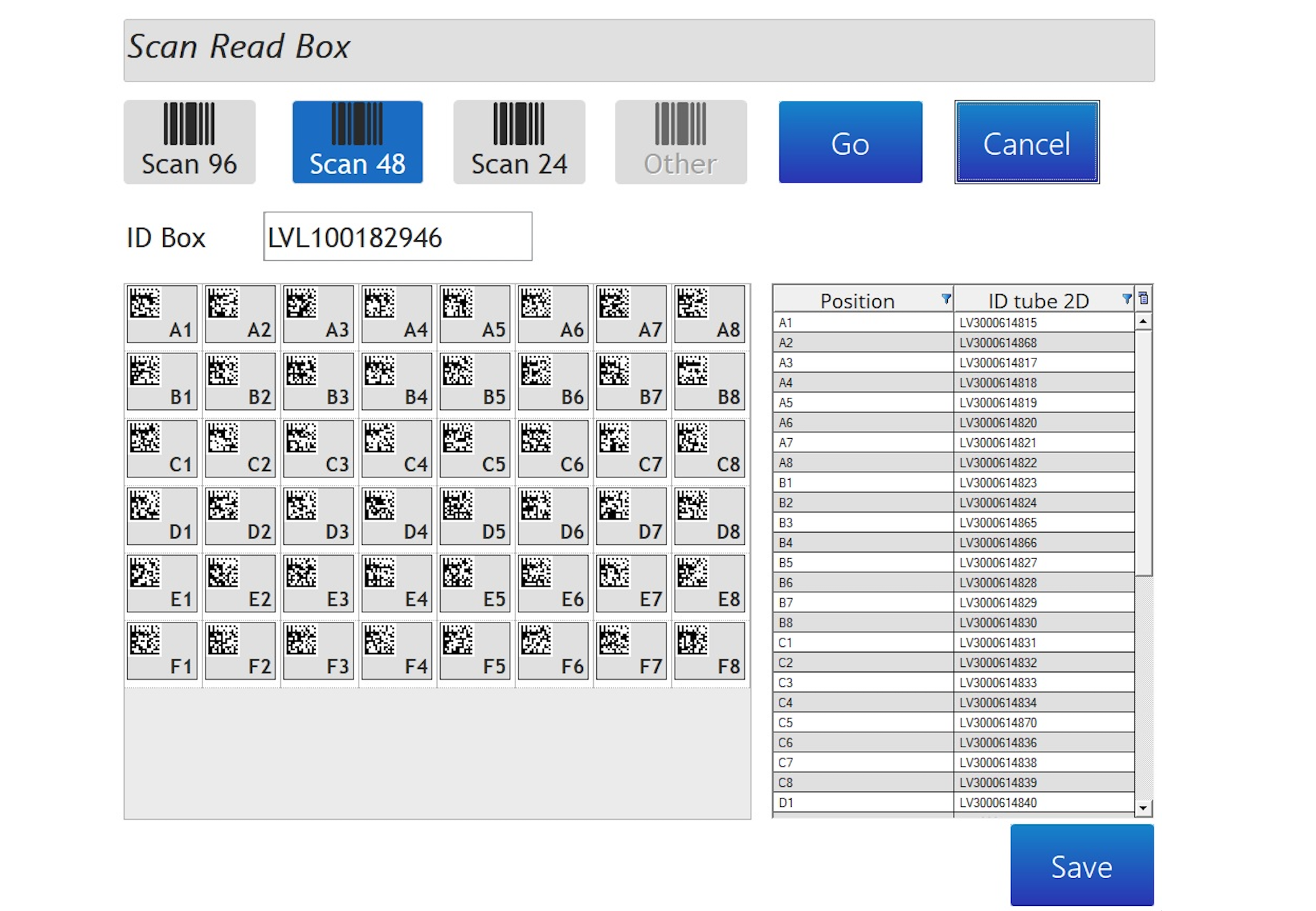Viewport: 1316px width, 911px height.
Task: Open the ID tube 2D column filter
Action: click(x=1126, y=299)
